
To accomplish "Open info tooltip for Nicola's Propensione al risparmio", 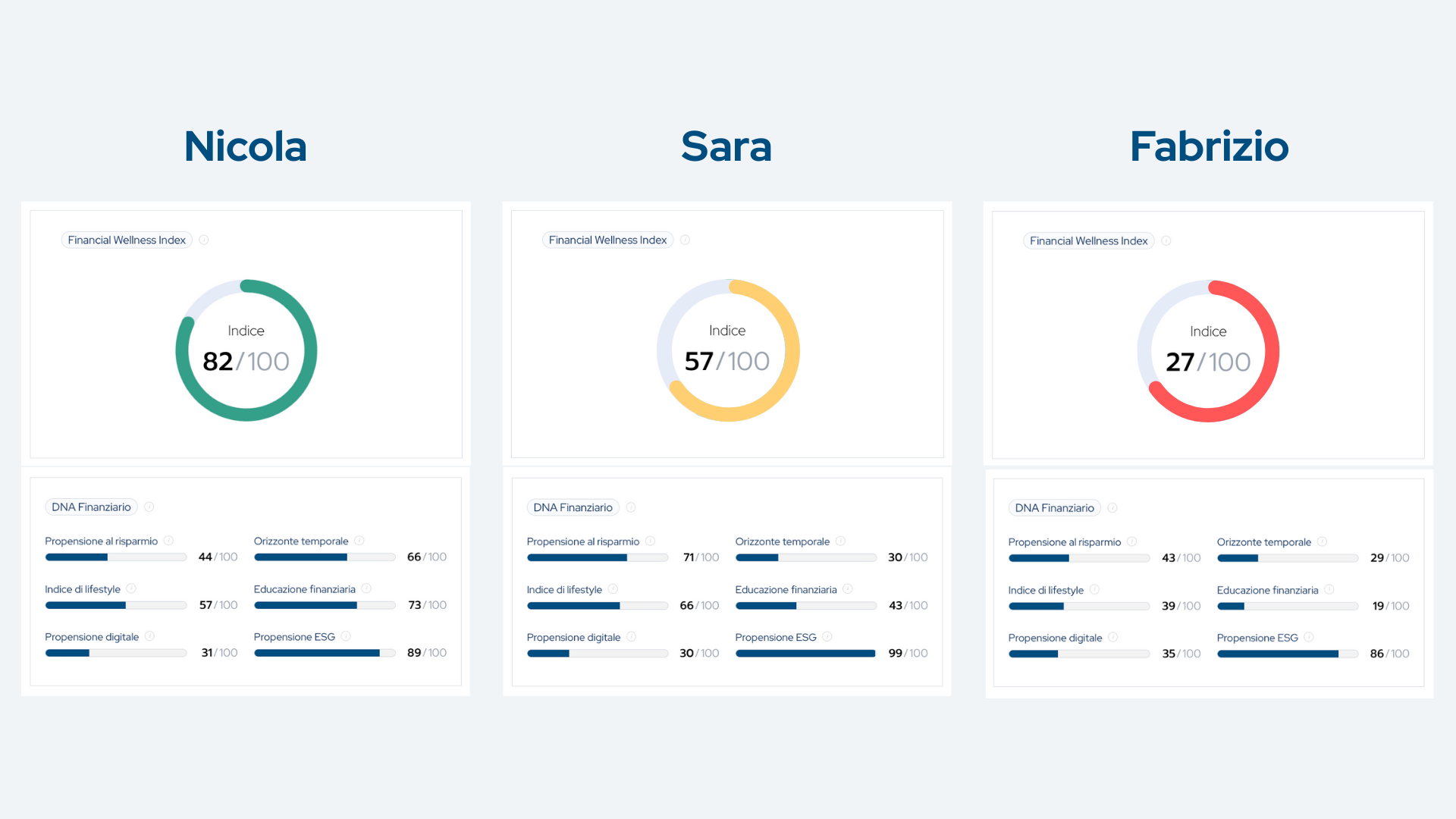I will pos(168,541).
